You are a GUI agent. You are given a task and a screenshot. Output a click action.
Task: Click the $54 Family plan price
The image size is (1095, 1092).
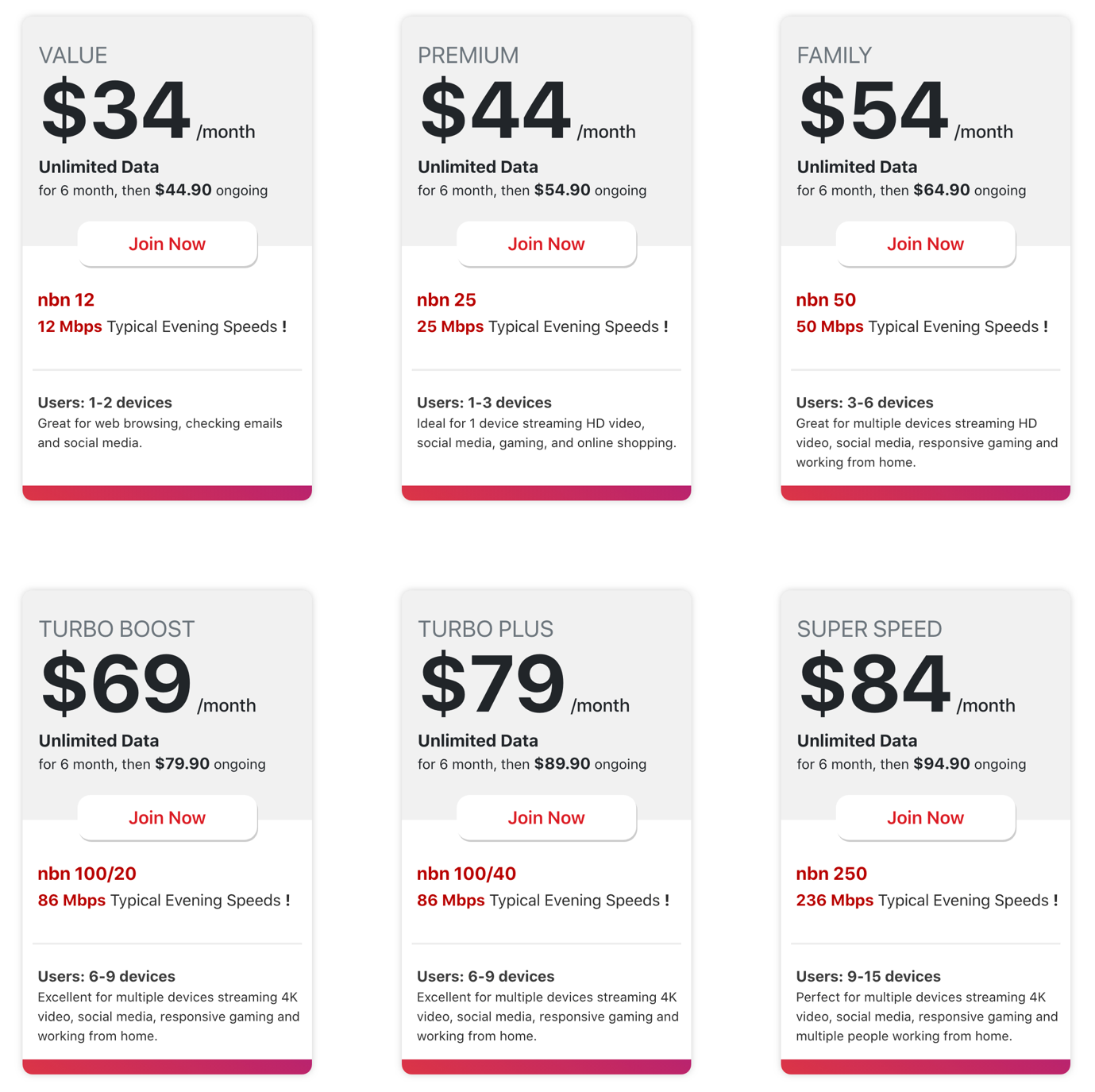point(870,107)
